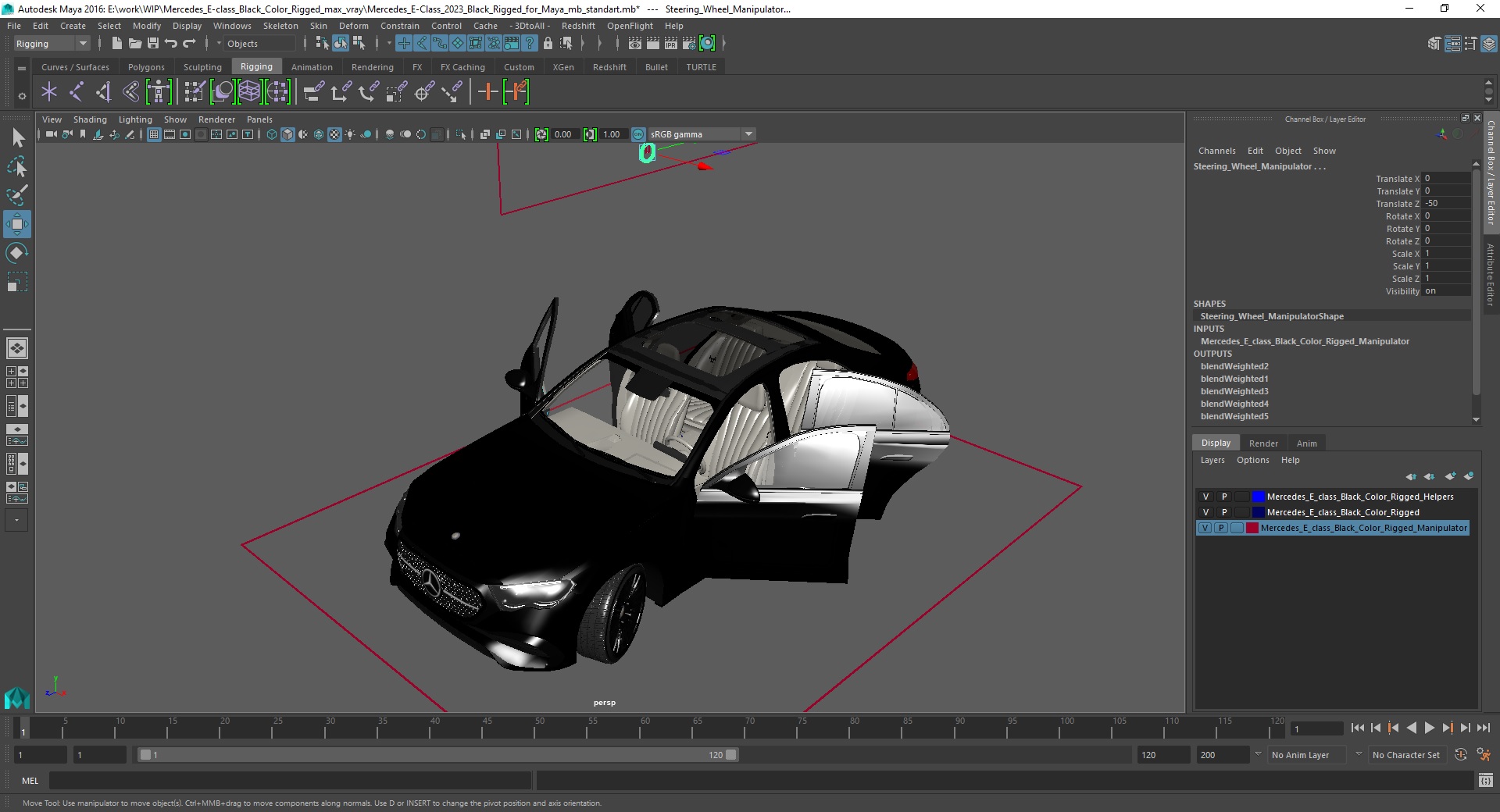The height and width of the screenshot is (812, 1500).
Task: Select blendWeighted2 output node
Action: click(1234, 366)
